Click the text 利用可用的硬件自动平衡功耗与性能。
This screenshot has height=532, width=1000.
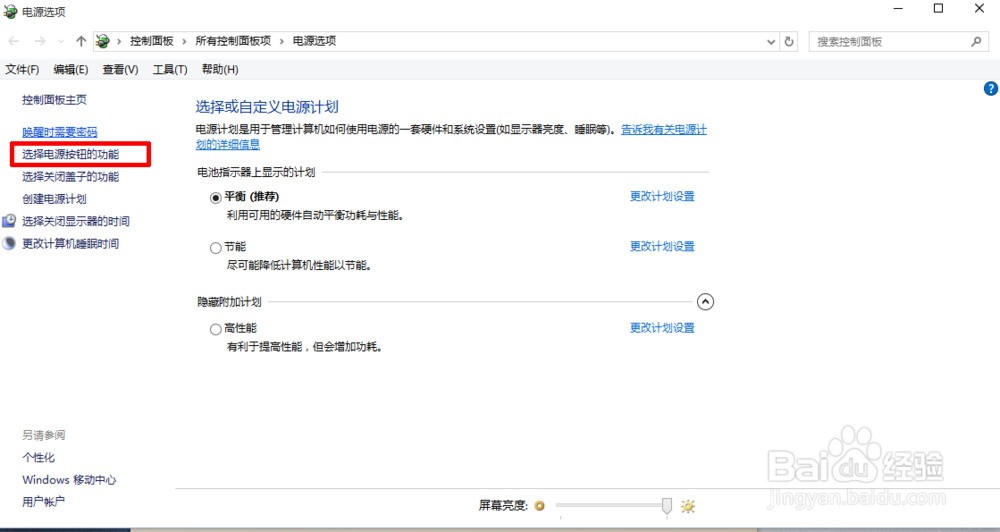[x=315, y=216]
